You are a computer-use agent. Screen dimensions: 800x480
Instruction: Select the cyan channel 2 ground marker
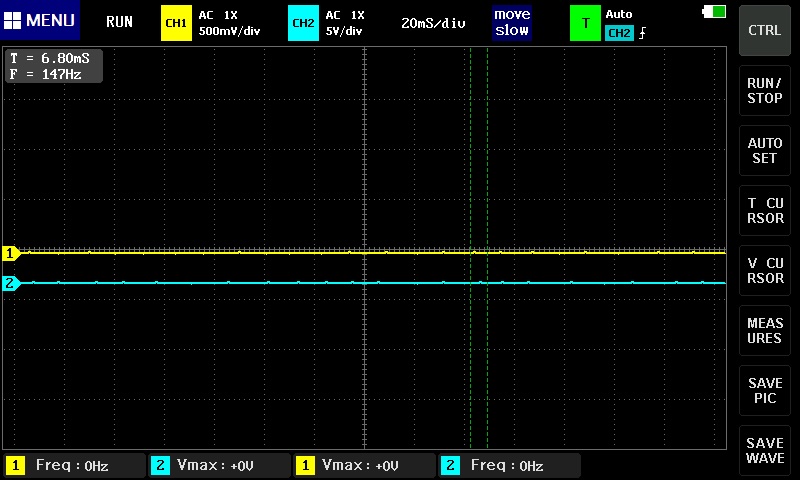11,284
